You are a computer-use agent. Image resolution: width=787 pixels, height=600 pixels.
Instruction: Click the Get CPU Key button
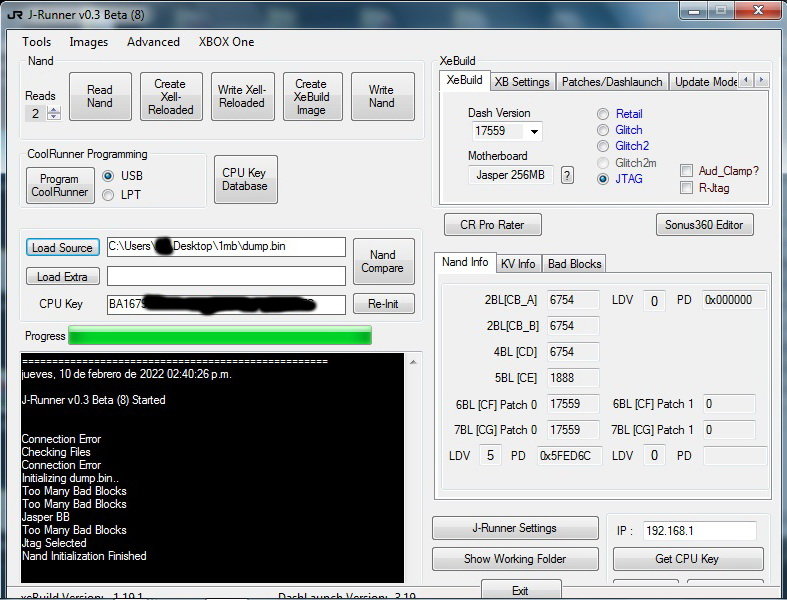pyautogui.click(x=688, y=559)
